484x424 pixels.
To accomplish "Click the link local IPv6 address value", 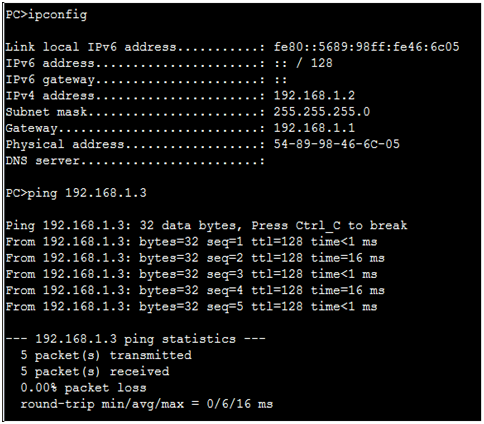I will coord(367,47).
